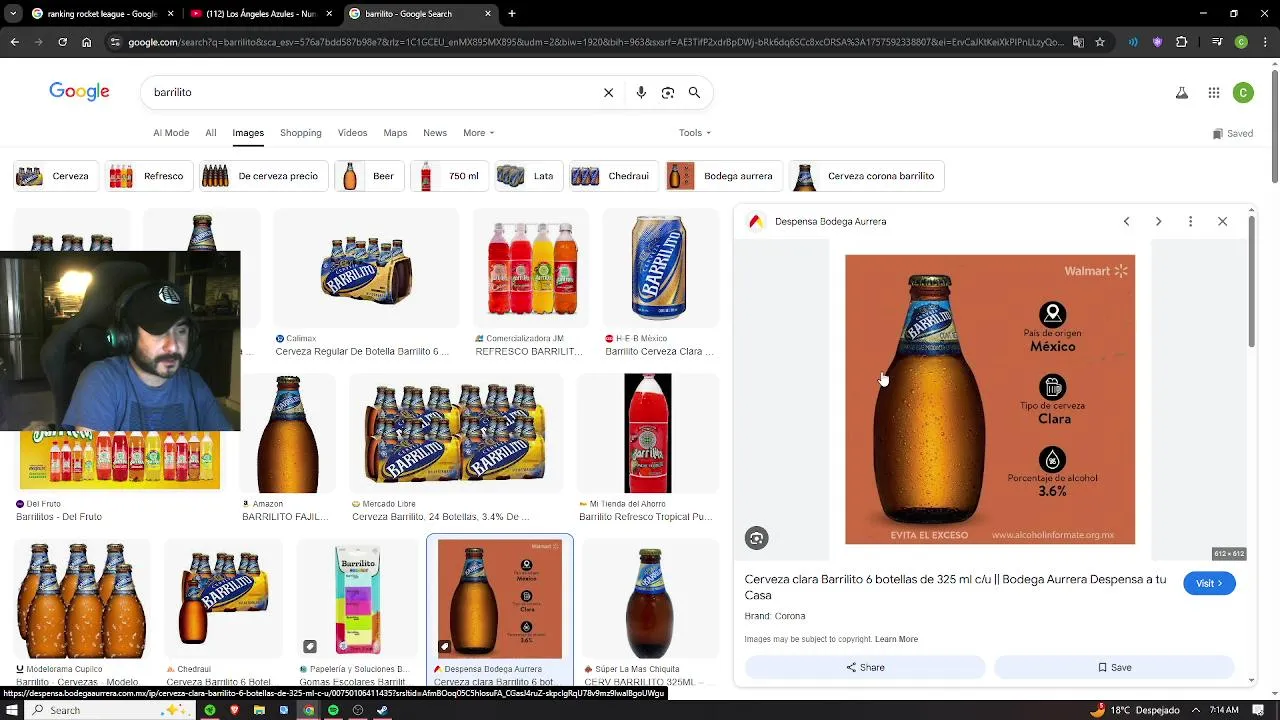Viewport: 1280px width, 720px height.
Task: Close the image preview panel
Action: (x=1222, y=221)
